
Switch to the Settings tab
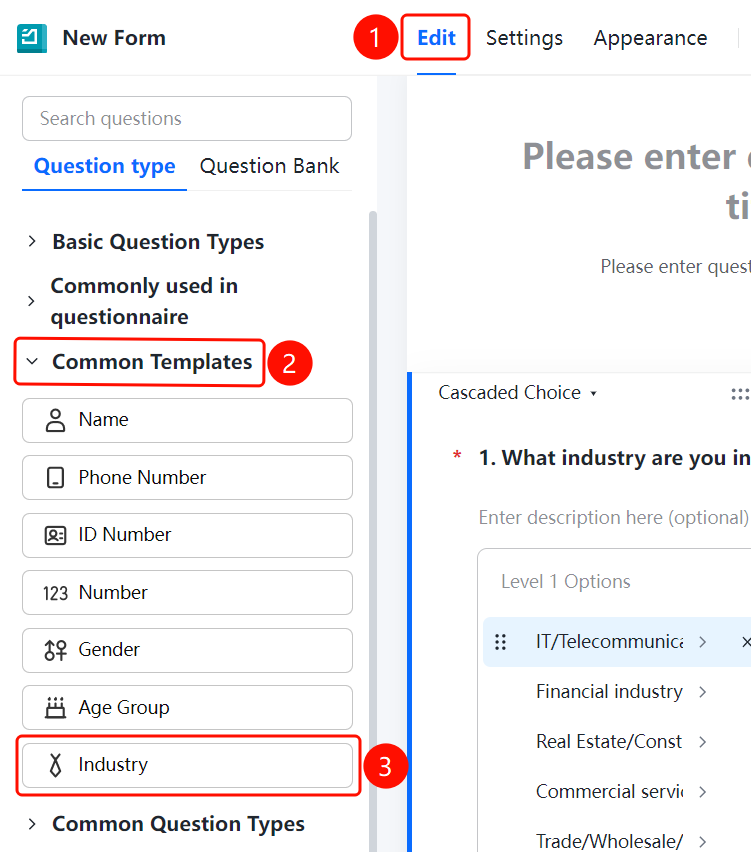pyautogui.click(x=524, y=38)
